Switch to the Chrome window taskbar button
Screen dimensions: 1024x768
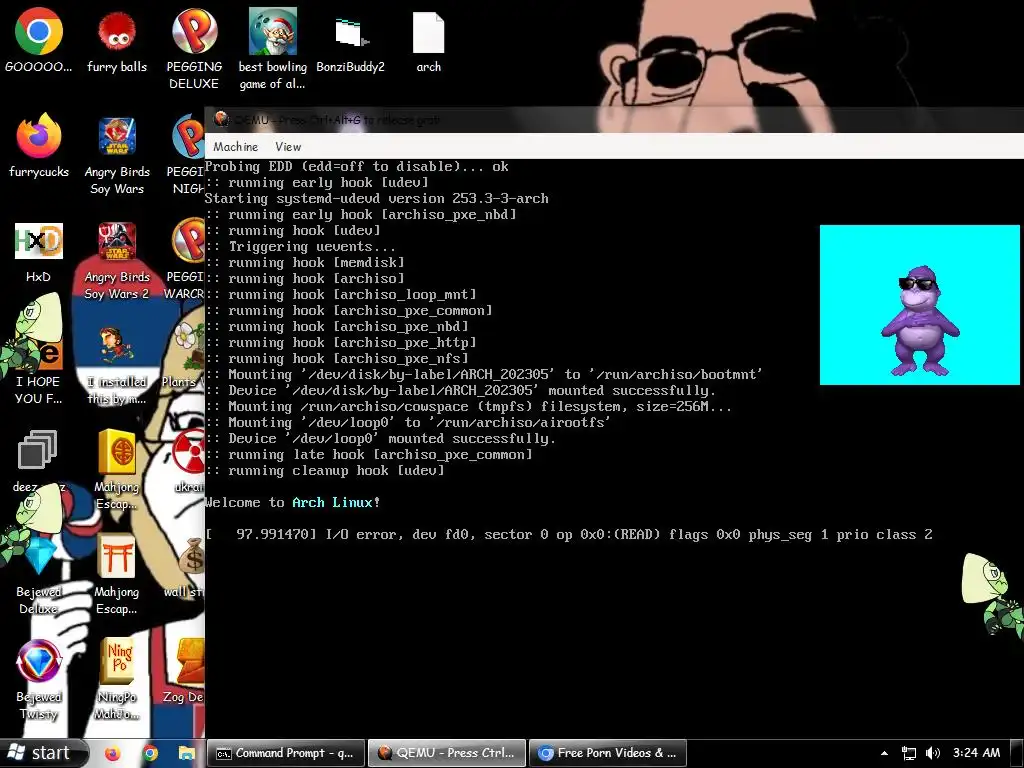point(607,753)
